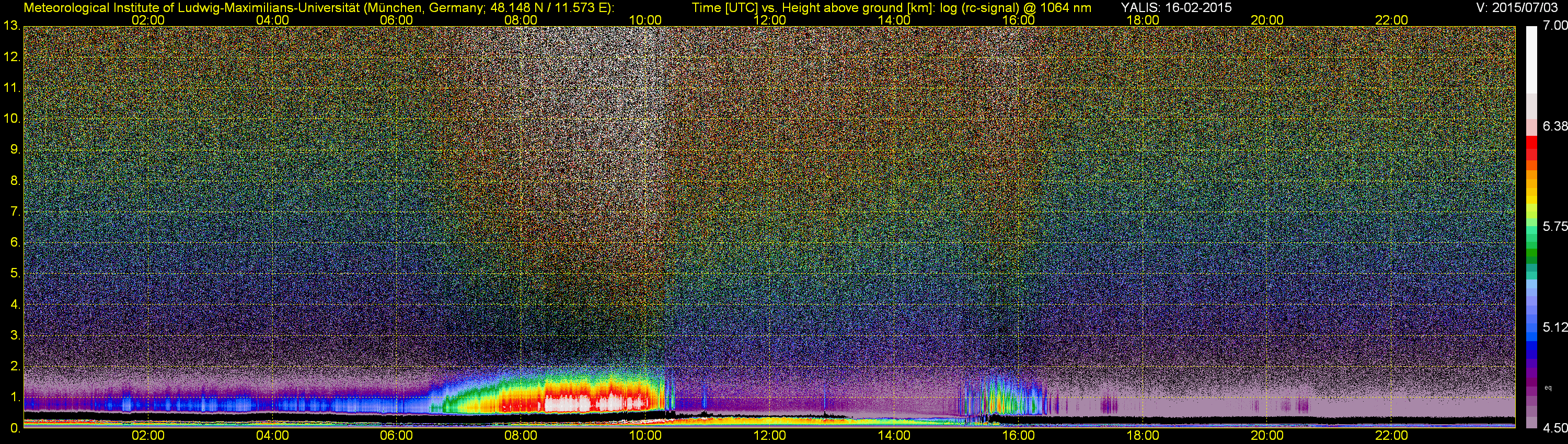Select the 04:00 label on the top time axis
This screenshot has width=1568, height=444.
(272, 20)
